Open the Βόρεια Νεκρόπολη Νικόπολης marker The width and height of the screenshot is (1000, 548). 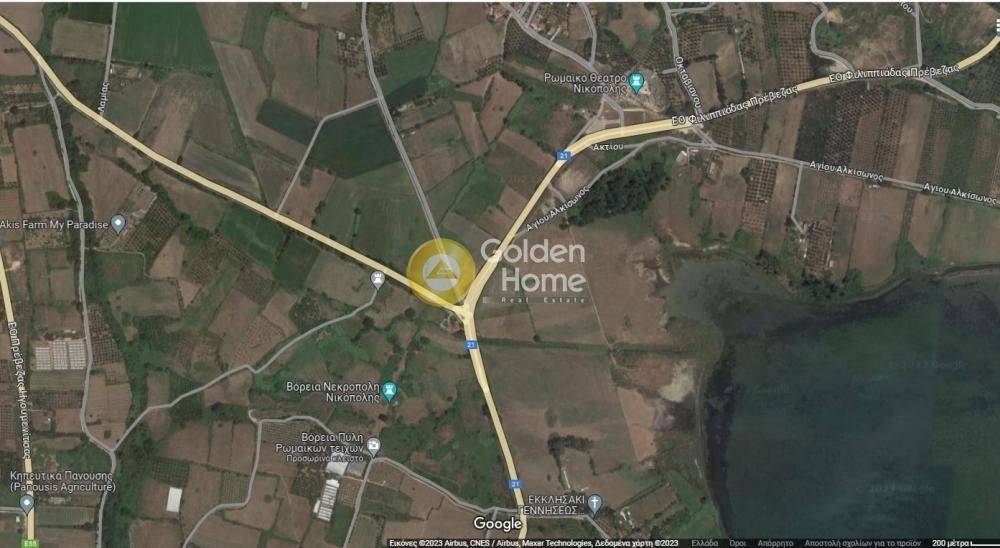pos(389,391)
